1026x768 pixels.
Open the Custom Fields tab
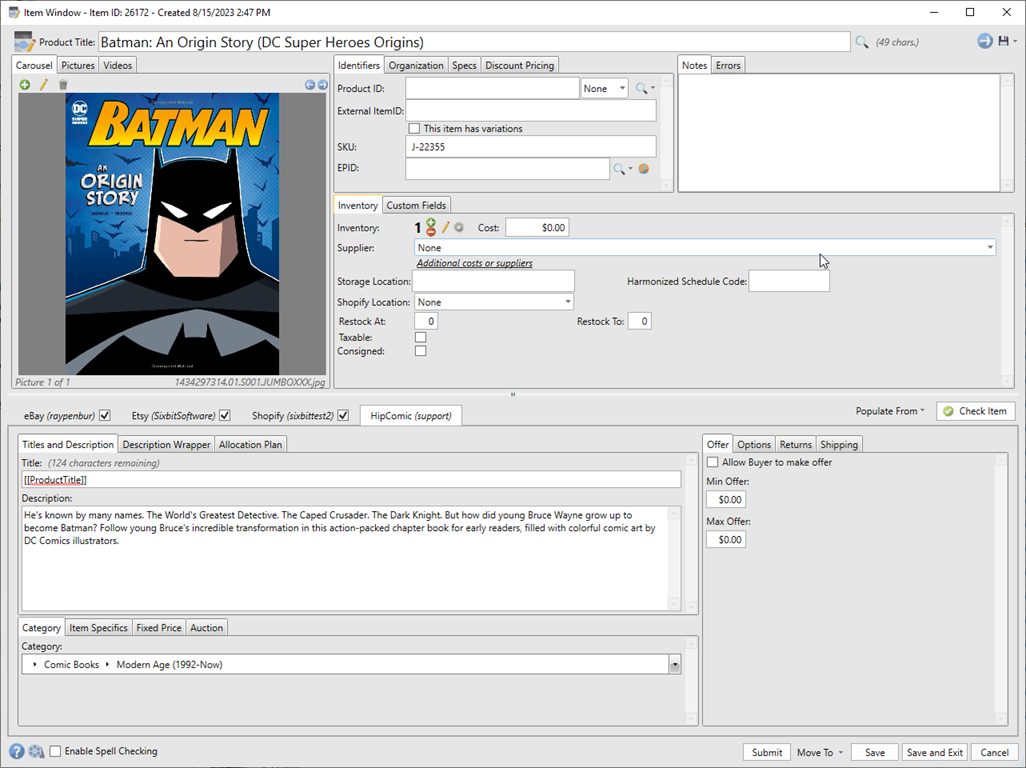[416, 205]
